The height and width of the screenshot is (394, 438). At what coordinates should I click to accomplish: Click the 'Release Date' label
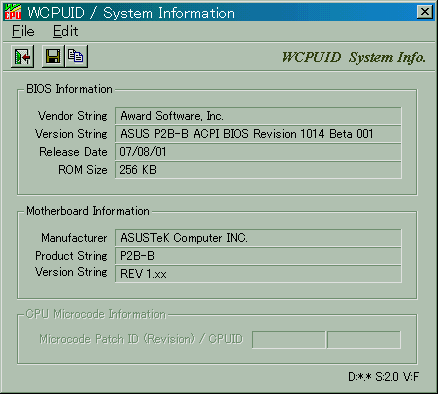click(73, 152)
